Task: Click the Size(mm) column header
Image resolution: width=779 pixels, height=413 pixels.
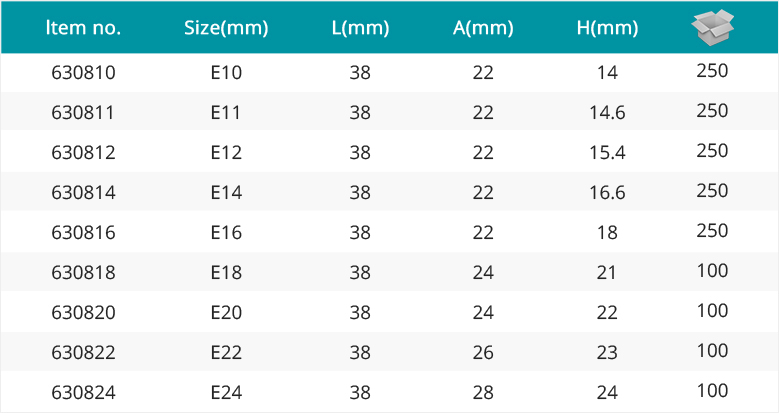Action: pyautogui.click(x=226, y=28)
